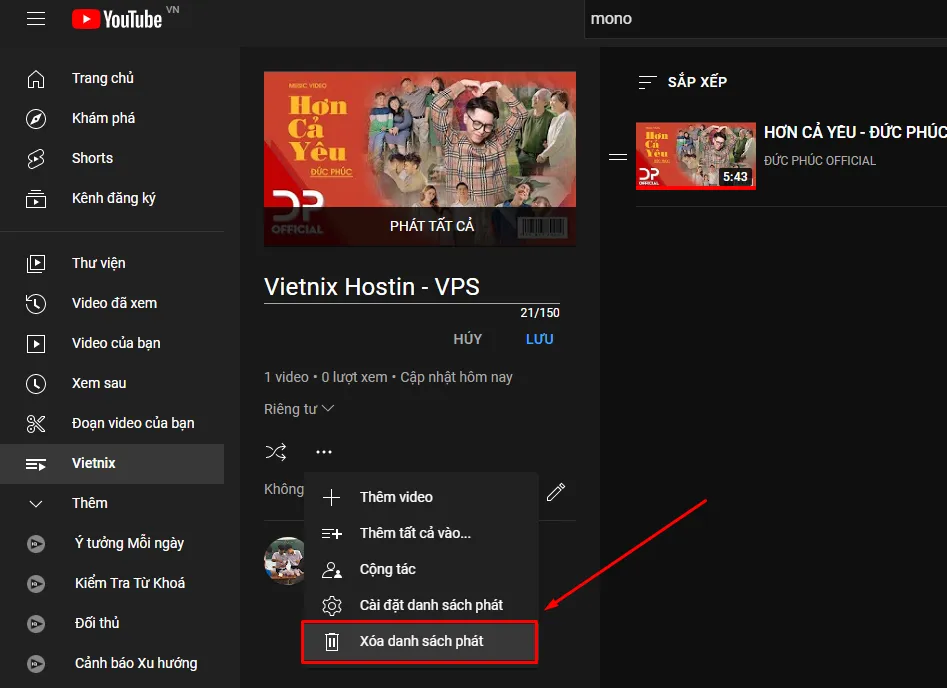Viewport: 947px width, 688px height.
Task: Click the SẮP XẾP sort button
Action: click(x=682, y=82)
